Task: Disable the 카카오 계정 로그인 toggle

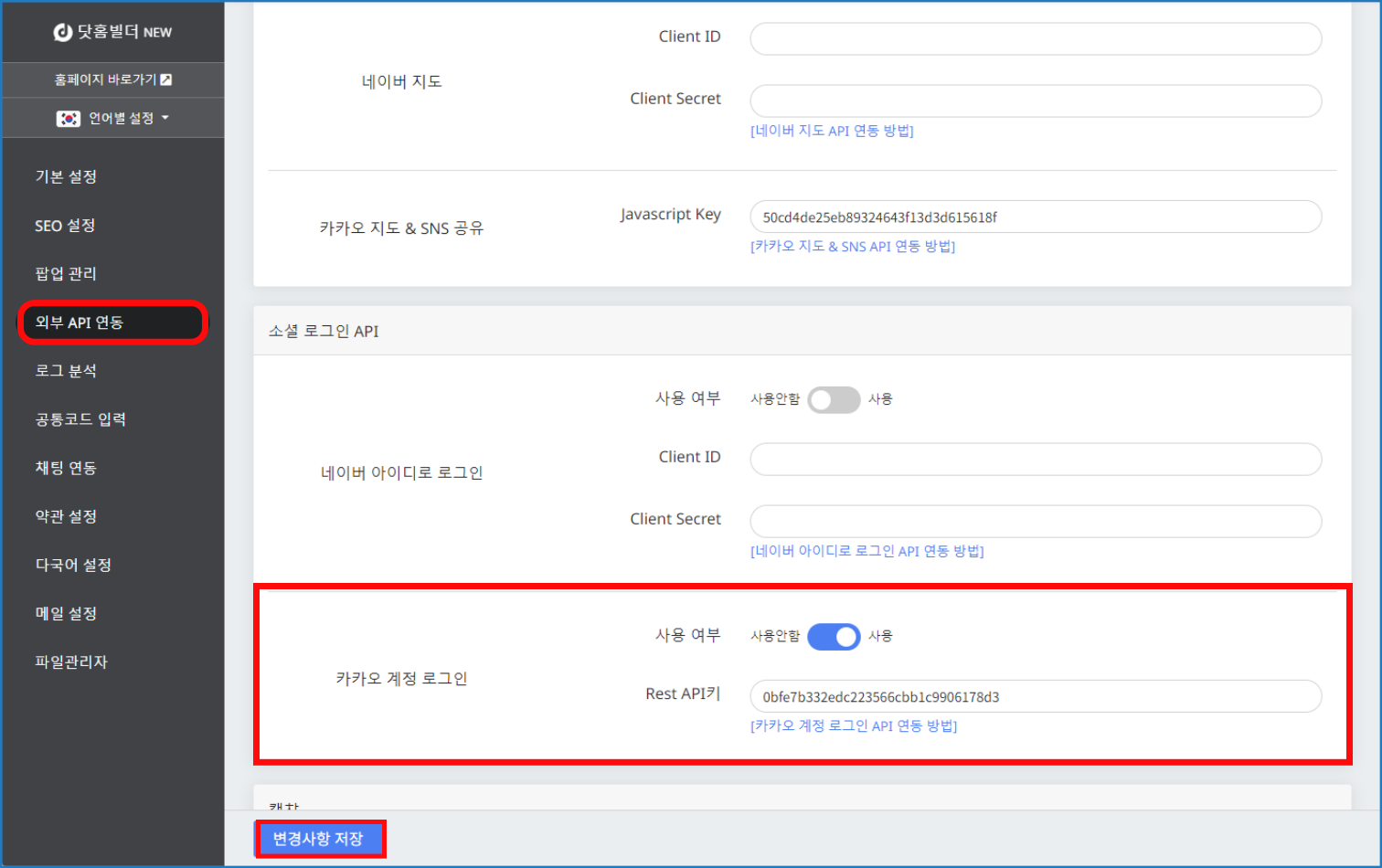Action: (x=834, y=637)
